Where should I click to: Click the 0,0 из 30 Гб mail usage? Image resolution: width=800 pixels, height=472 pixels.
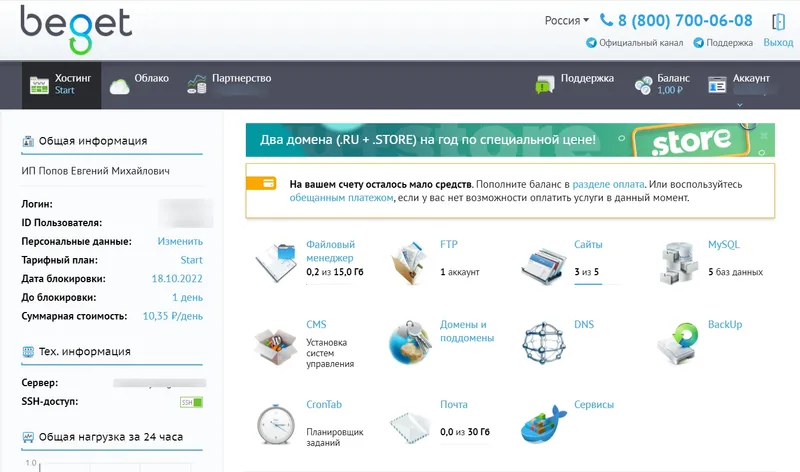(465, 432)
